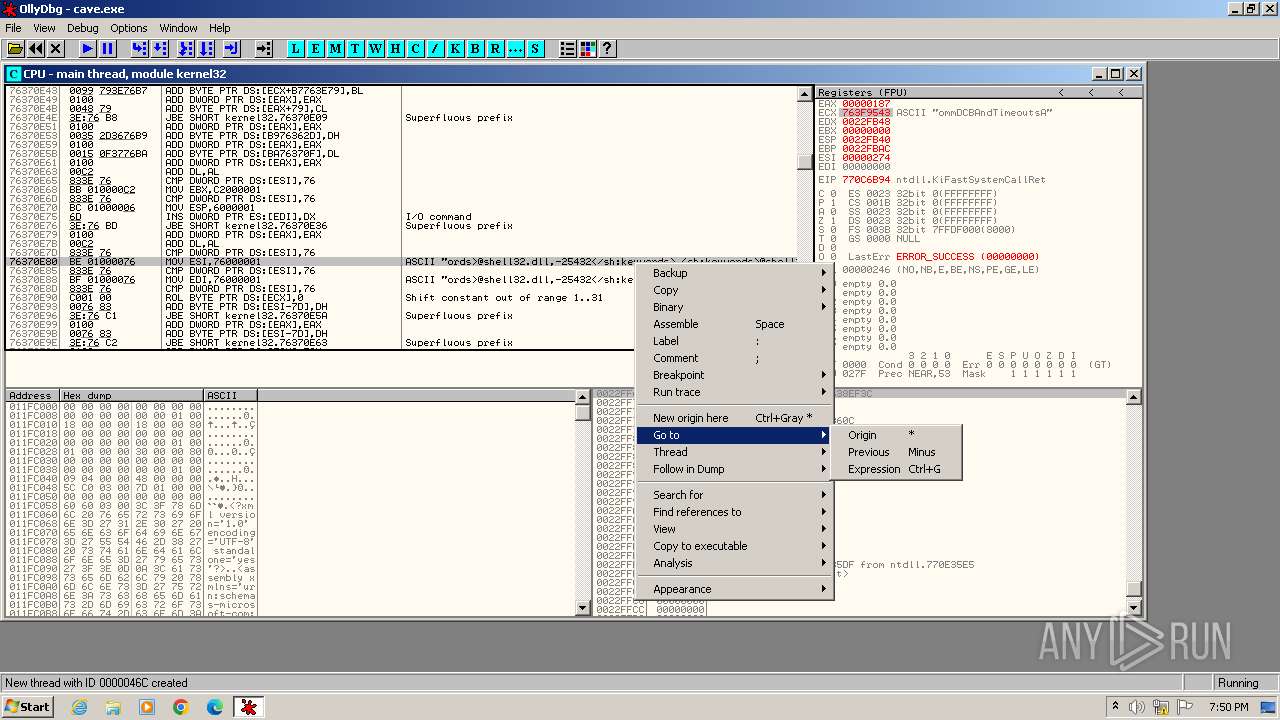This screenshot has height=720, width=1280.
Task: Open CPU window with C button
Action: (x=416, y=48)
